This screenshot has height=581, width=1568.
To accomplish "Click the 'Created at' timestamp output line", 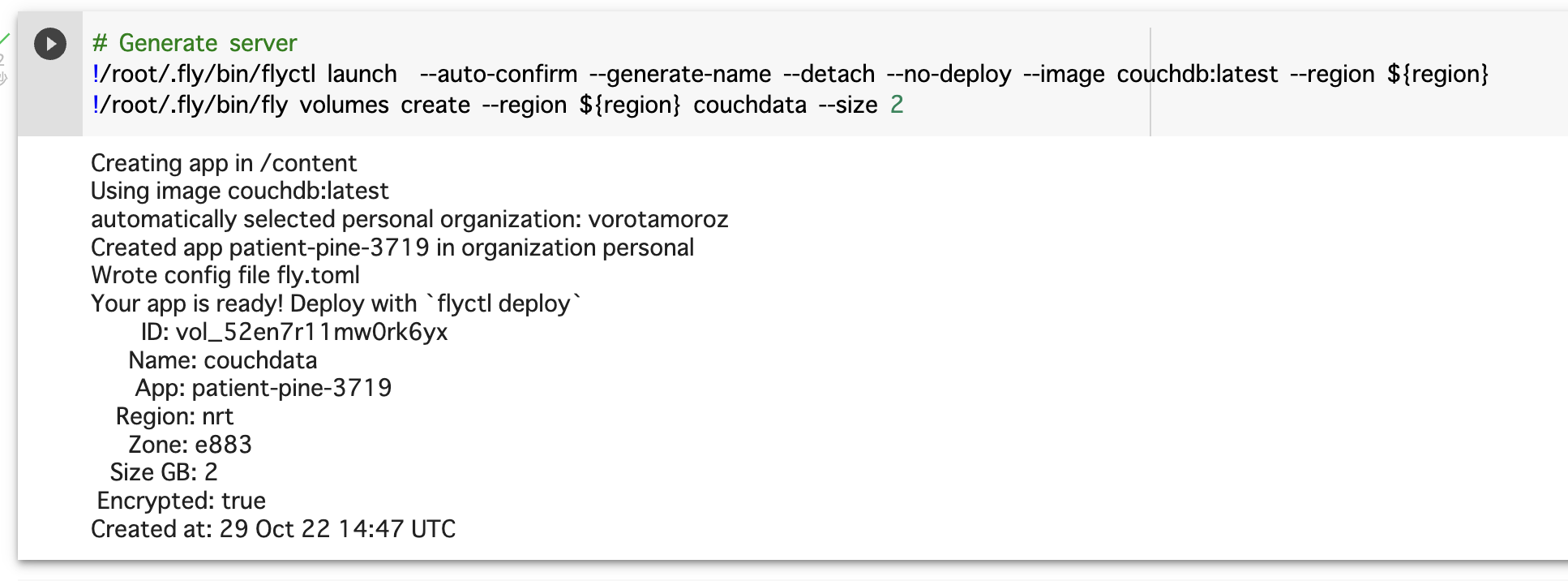I will (x=273, y=529).
